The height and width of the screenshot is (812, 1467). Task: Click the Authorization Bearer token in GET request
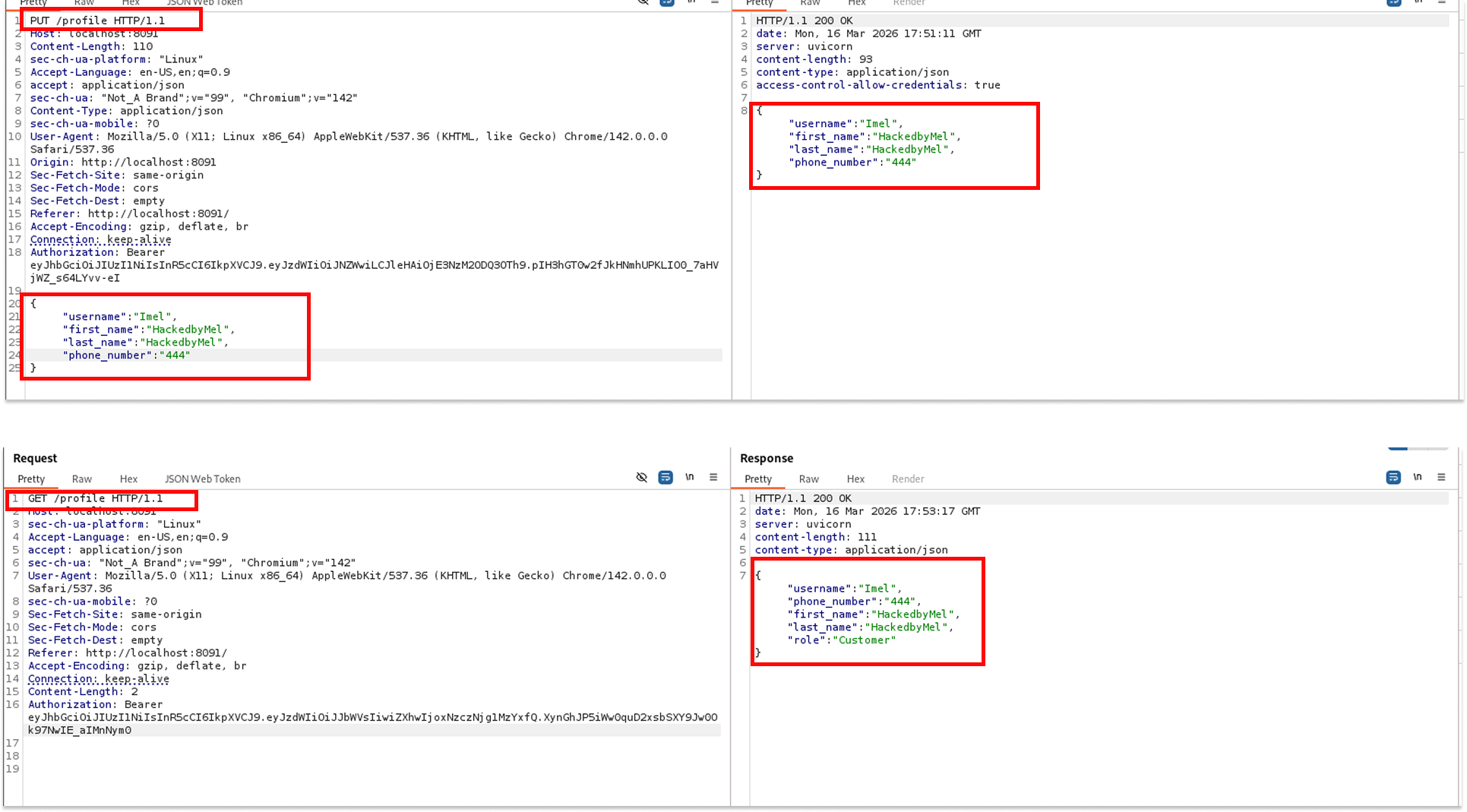(372, 718)
